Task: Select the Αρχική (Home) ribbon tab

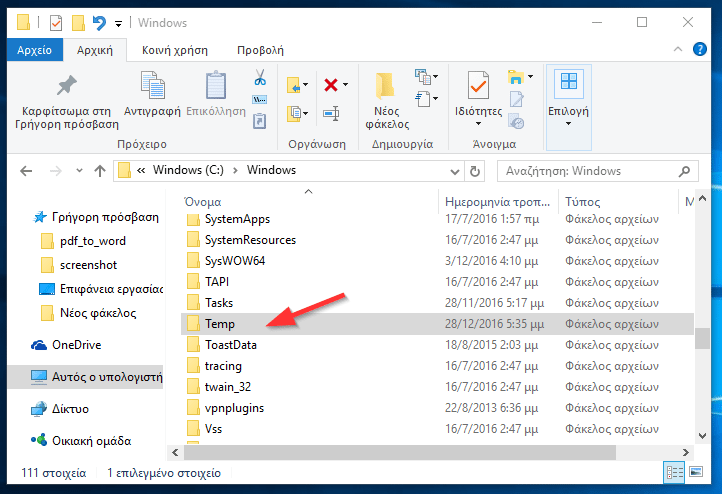Action: tap(95, 50)
